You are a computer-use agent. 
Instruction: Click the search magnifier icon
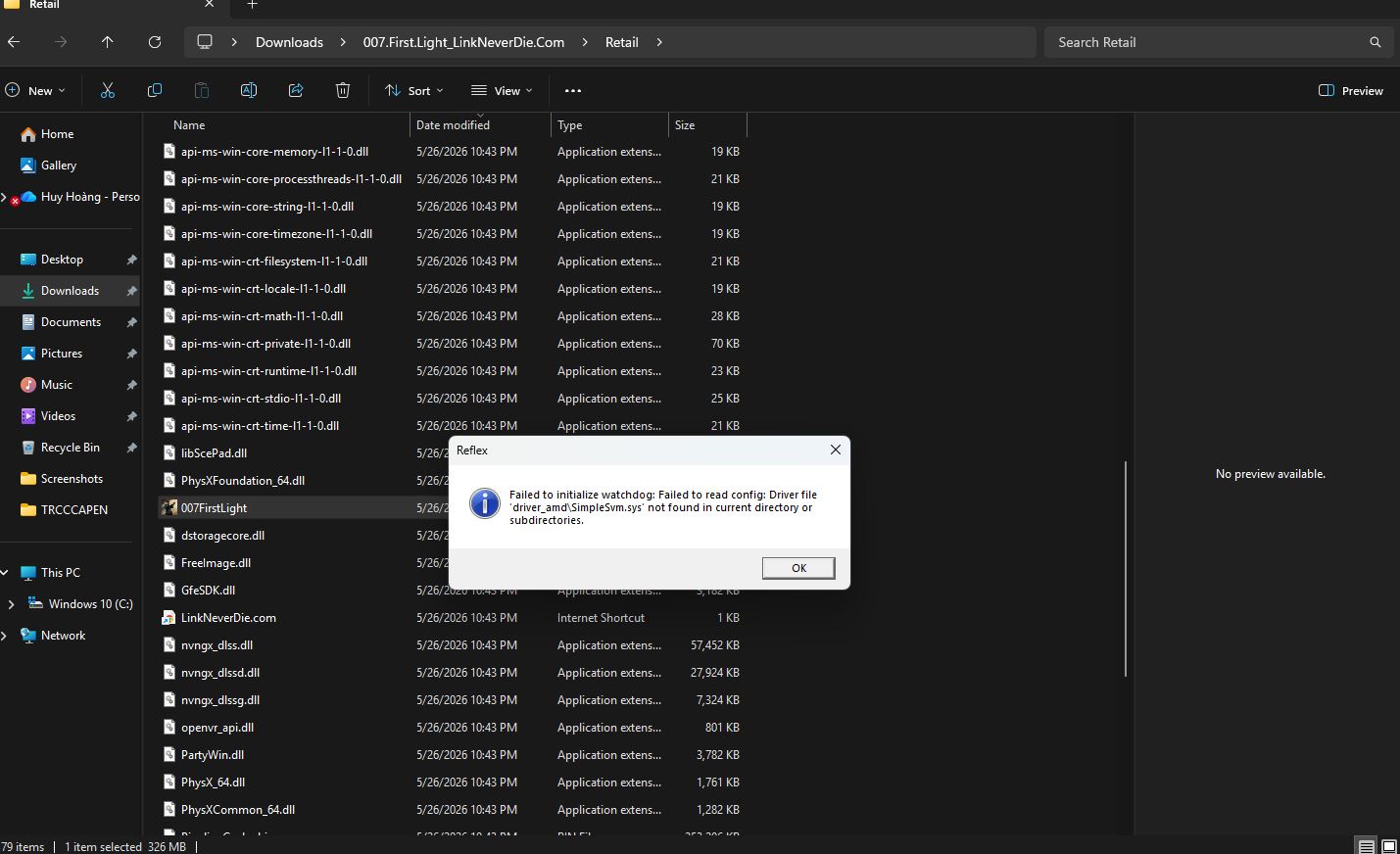point(1376,42)
